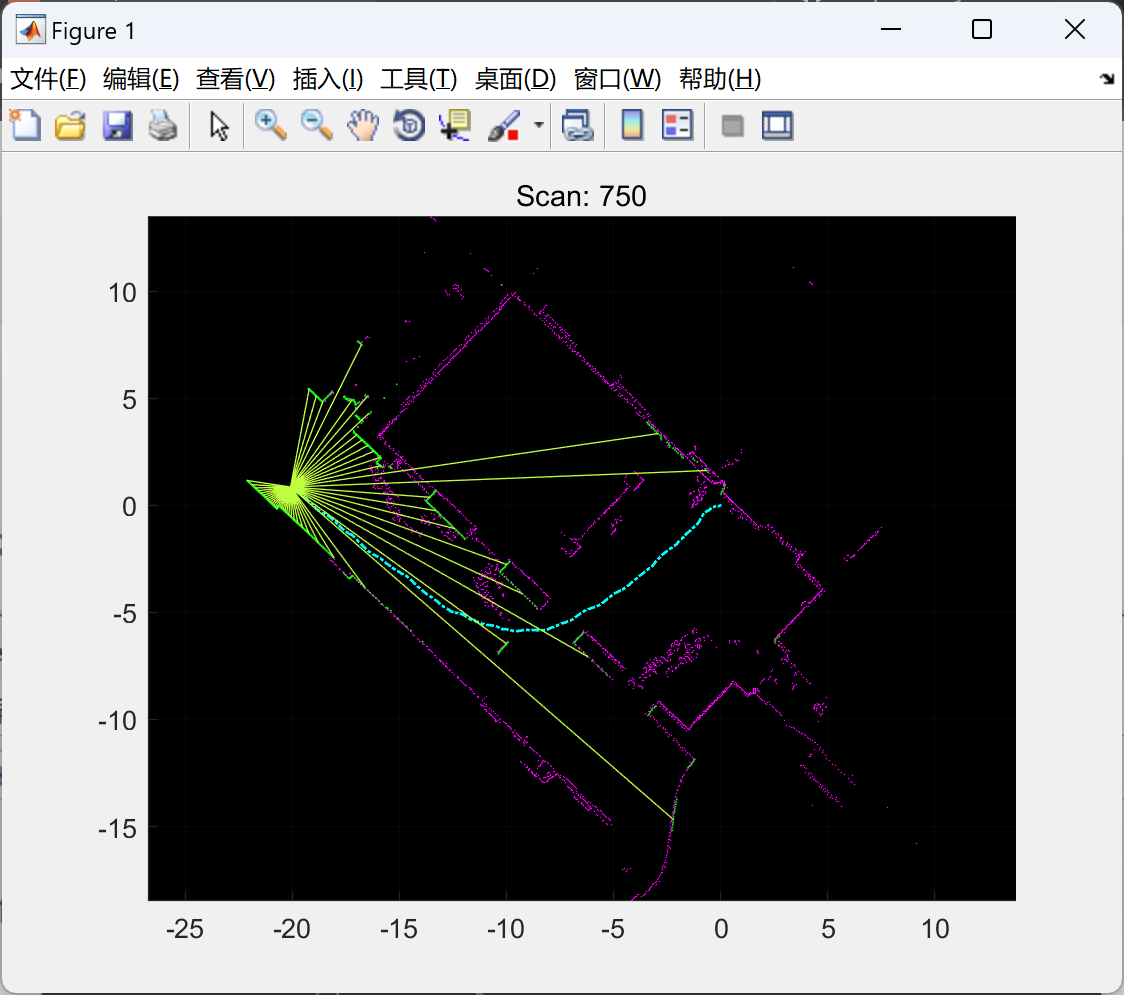Open the Brush color dropdown arrow
The width and height of the screenshot is (1124, 995).
(538, 125)
